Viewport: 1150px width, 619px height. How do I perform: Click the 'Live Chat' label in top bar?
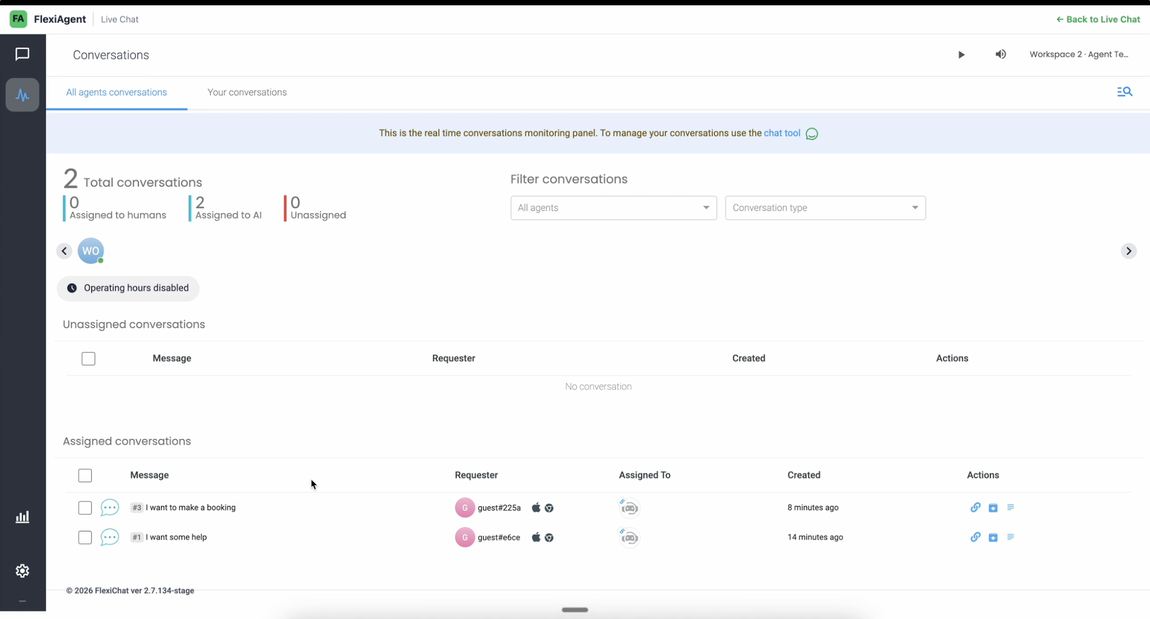click(120, 19)
